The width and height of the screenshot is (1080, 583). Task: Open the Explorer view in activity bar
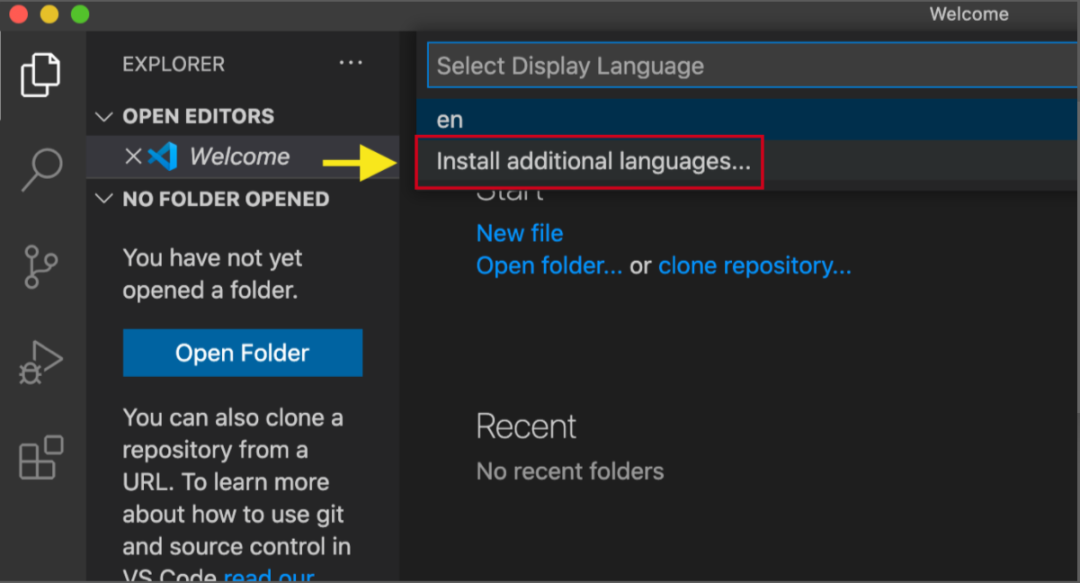coord(41,74)
